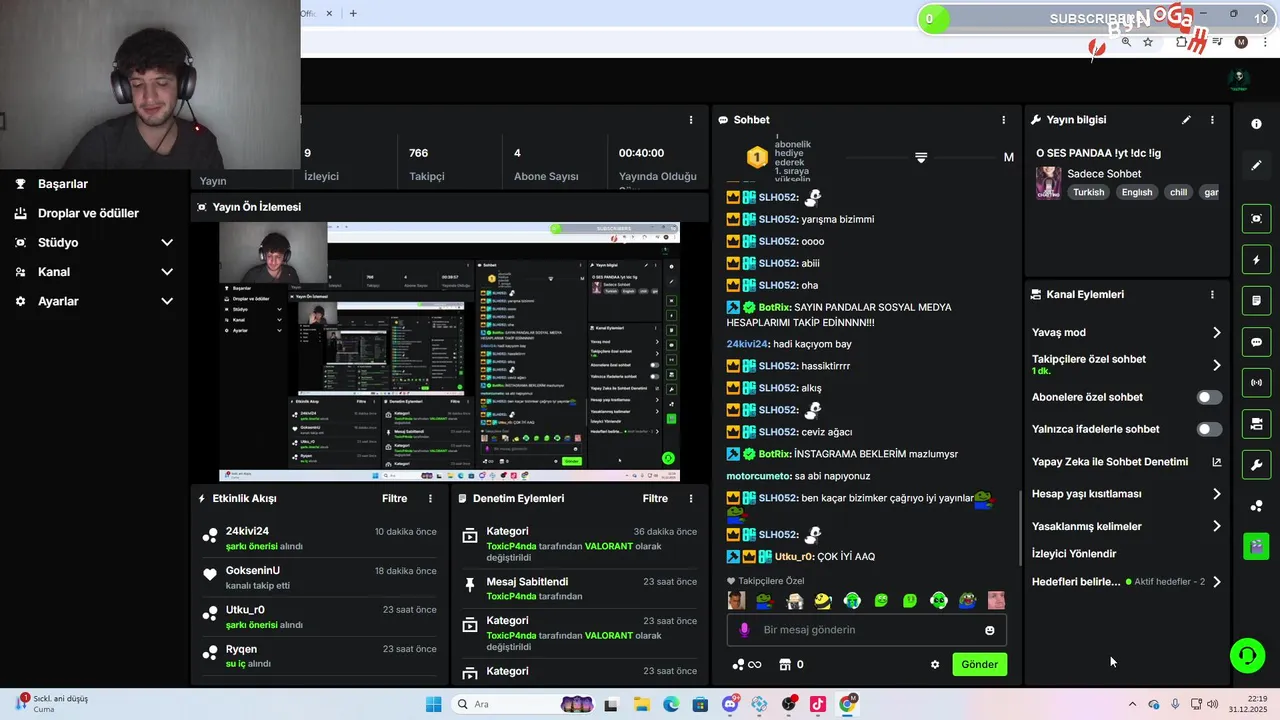Open the stats panel three-dot menu
1280x720 pixels.
click(690, 120)
